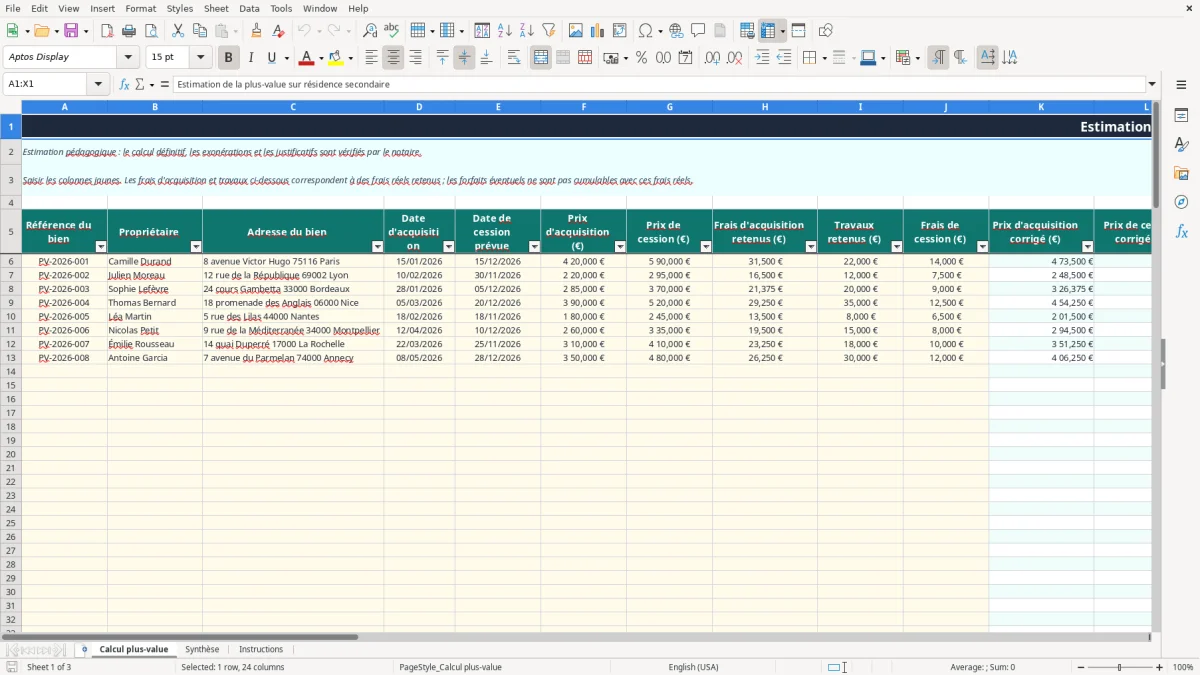Open the sidebar Properties icon

pyautogui.click(x=1181, y=116)
